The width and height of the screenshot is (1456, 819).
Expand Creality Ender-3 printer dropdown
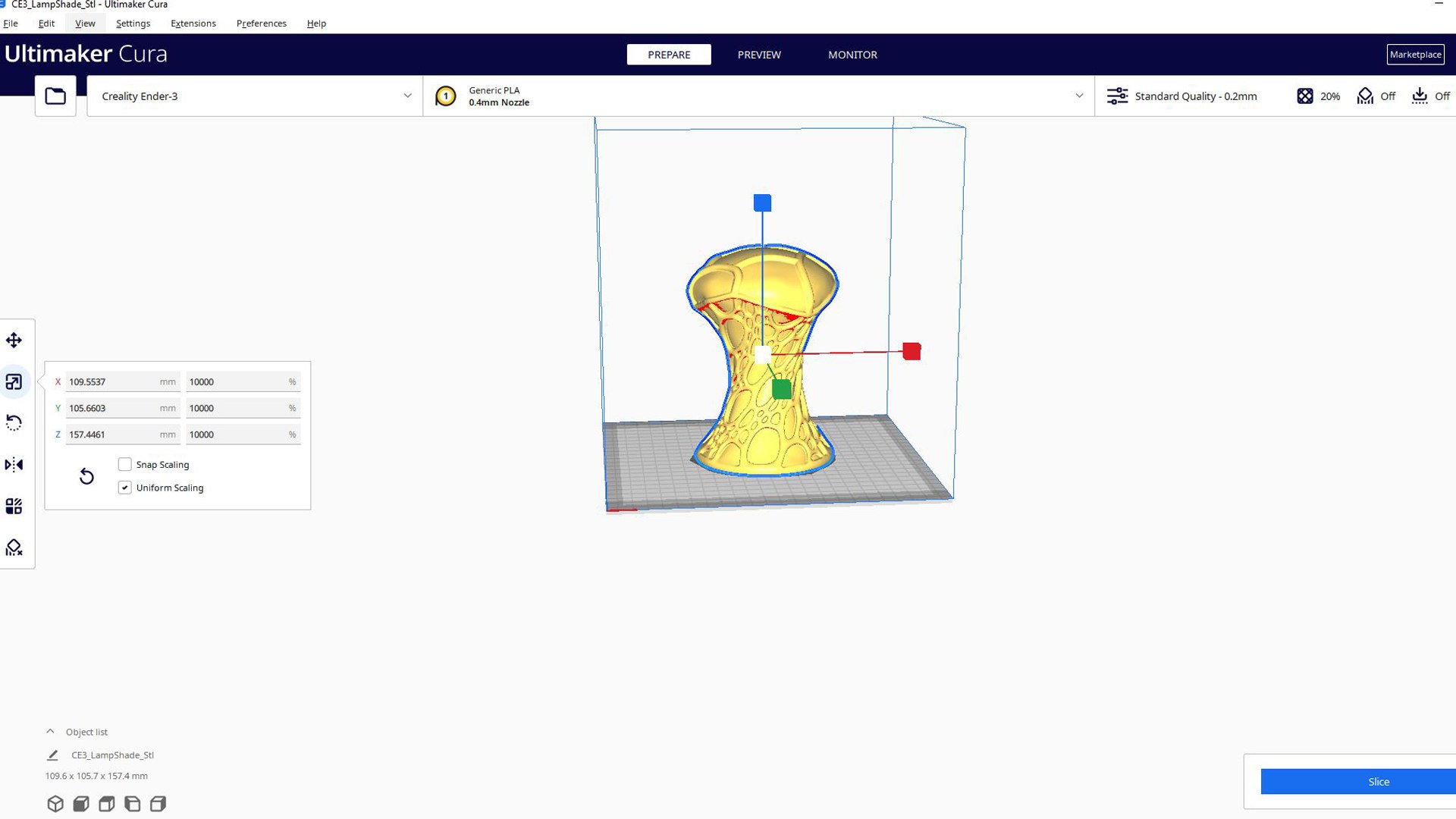pos(255,96)
